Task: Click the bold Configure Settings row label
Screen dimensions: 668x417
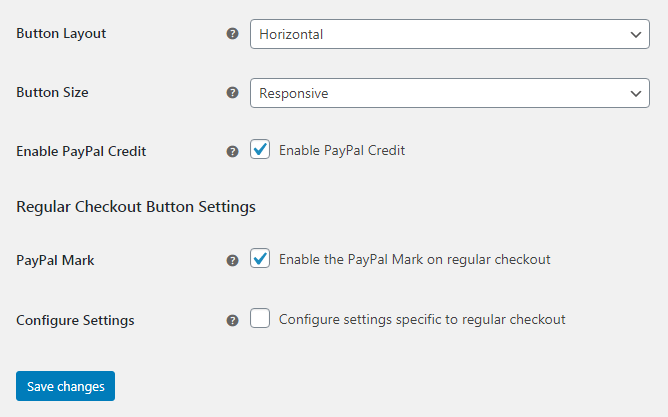Action: point(75,320)
